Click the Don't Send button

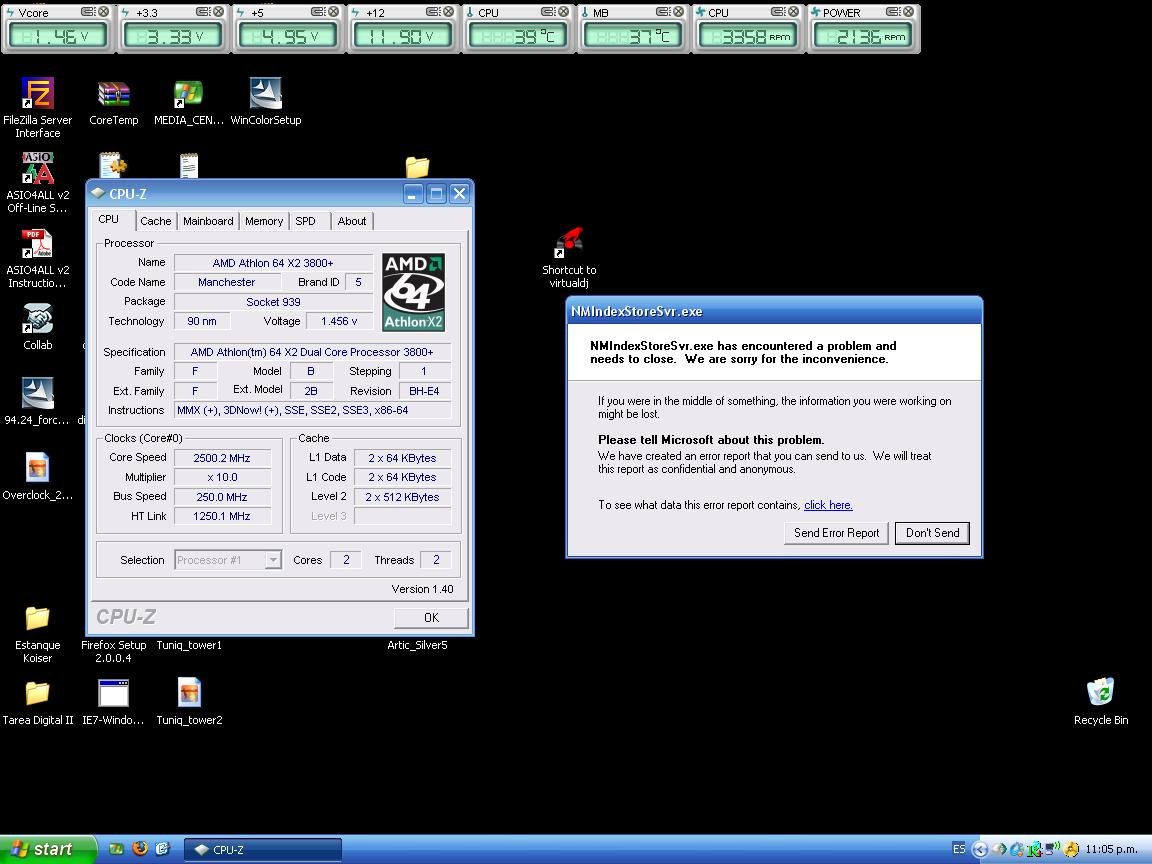tap(932, 533)
